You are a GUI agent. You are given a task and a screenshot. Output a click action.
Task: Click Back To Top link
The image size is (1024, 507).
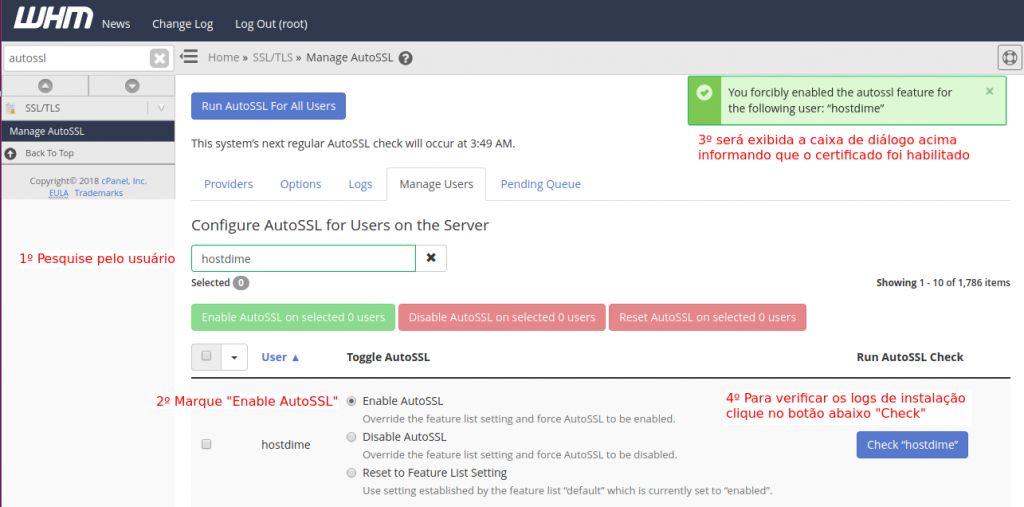tap(50, 154)
